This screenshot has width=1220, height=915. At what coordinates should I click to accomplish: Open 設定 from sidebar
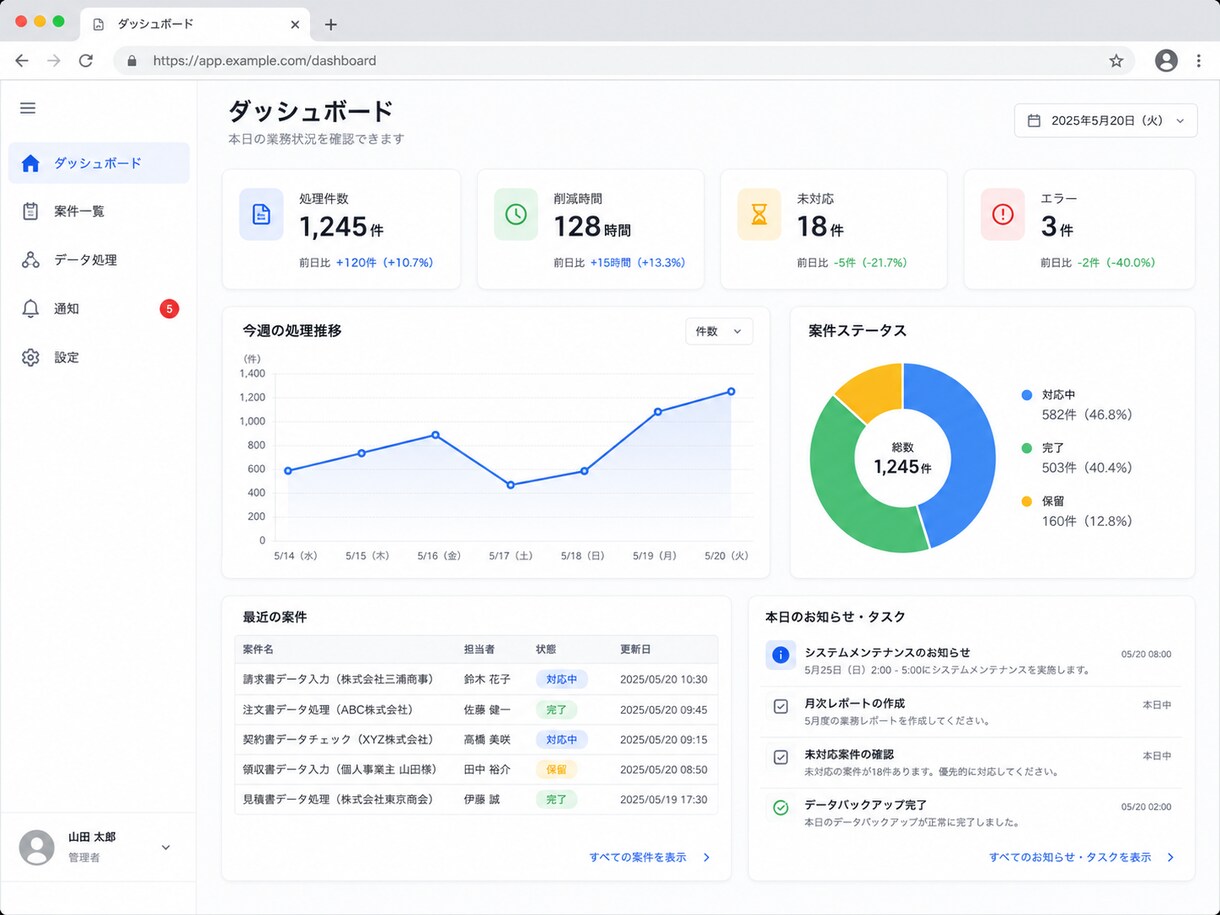[x=99, y=357]
